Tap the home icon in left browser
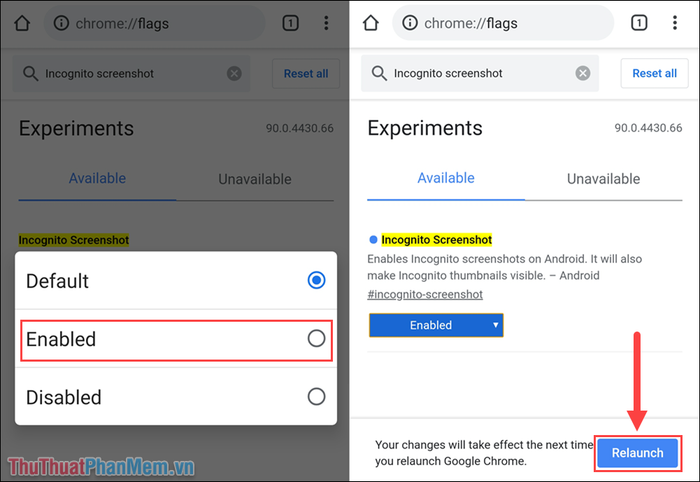The image size is (700, 482). point(22,23)
